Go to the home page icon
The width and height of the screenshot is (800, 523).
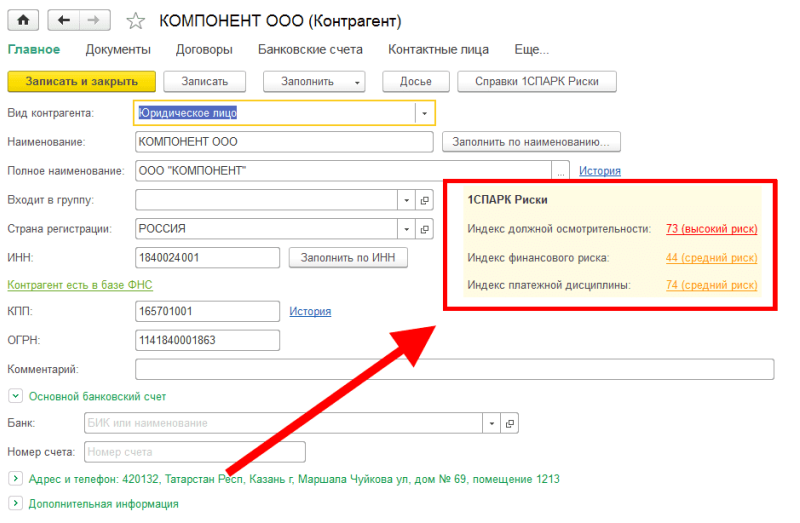click(23, 20)
